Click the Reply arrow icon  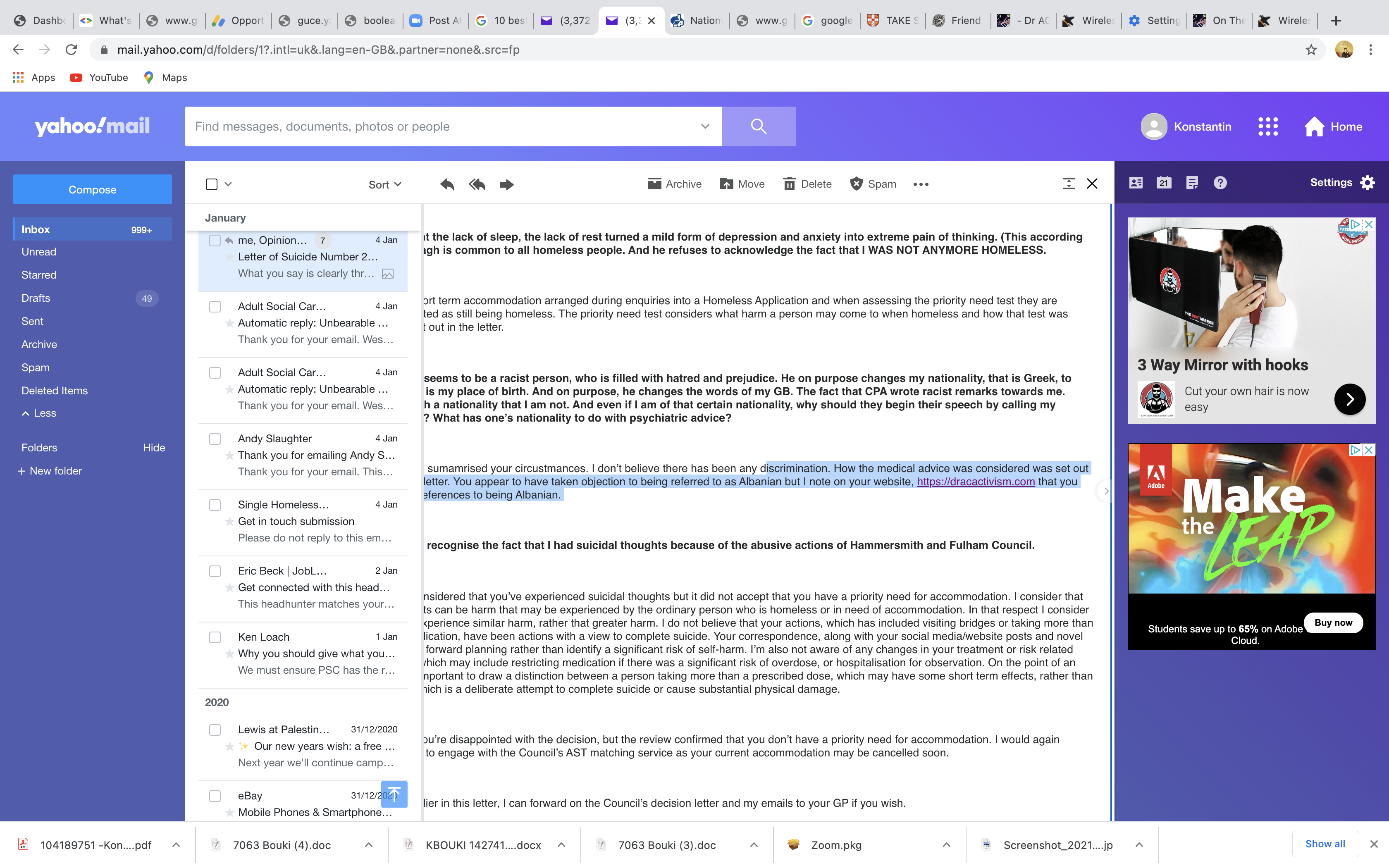[x=447, y=184]
